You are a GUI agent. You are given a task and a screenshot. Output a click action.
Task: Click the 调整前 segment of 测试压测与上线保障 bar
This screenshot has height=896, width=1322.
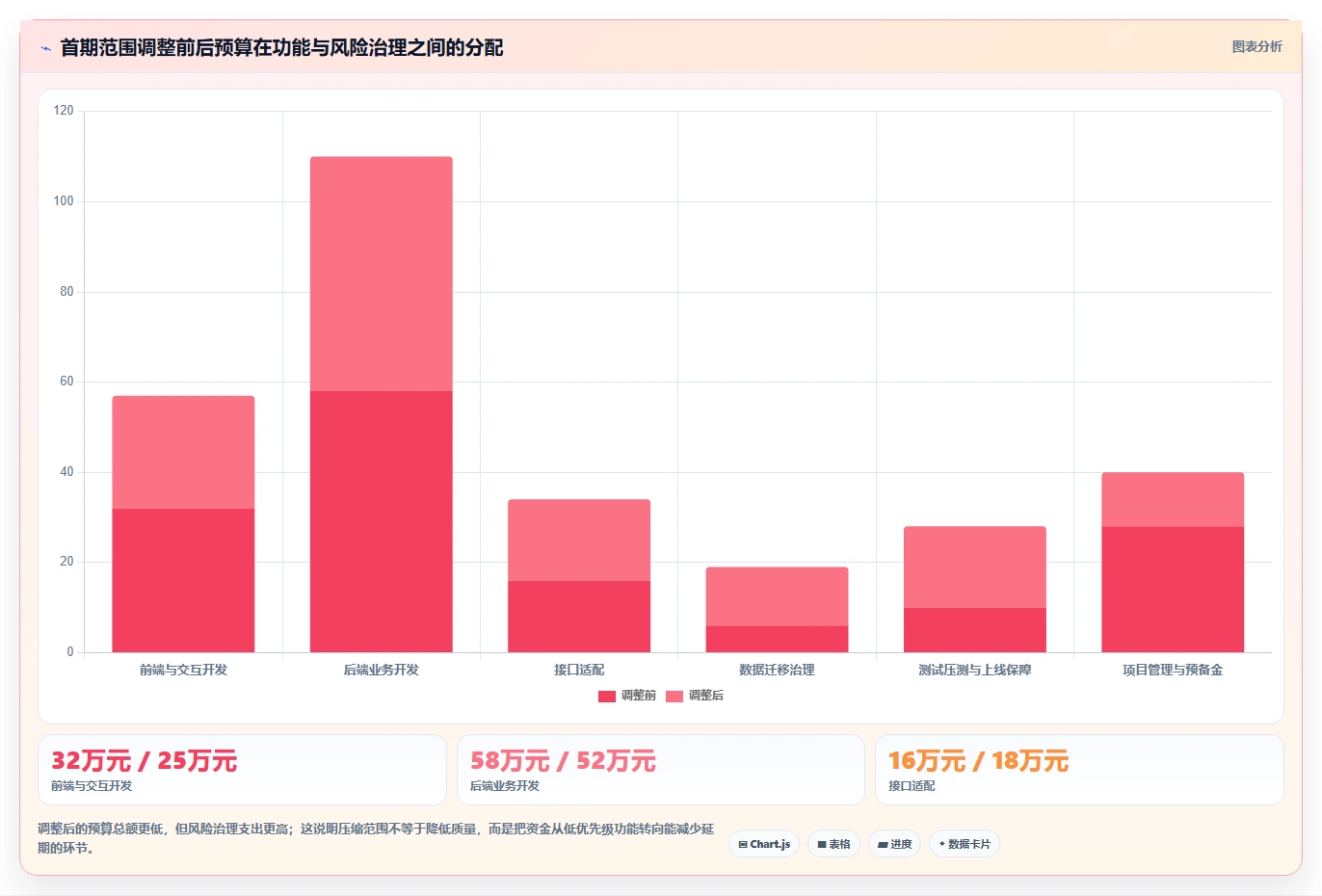click(x=975, y=630)
